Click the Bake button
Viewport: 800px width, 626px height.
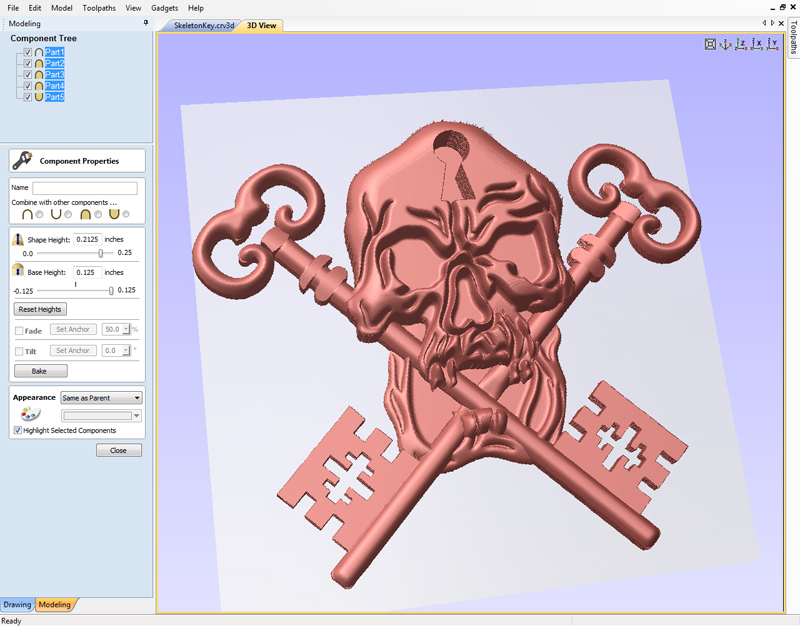coord(40,371)
